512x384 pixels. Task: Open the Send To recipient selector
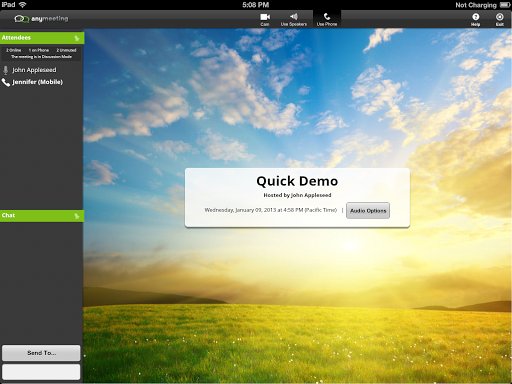(x=41, y=353)
